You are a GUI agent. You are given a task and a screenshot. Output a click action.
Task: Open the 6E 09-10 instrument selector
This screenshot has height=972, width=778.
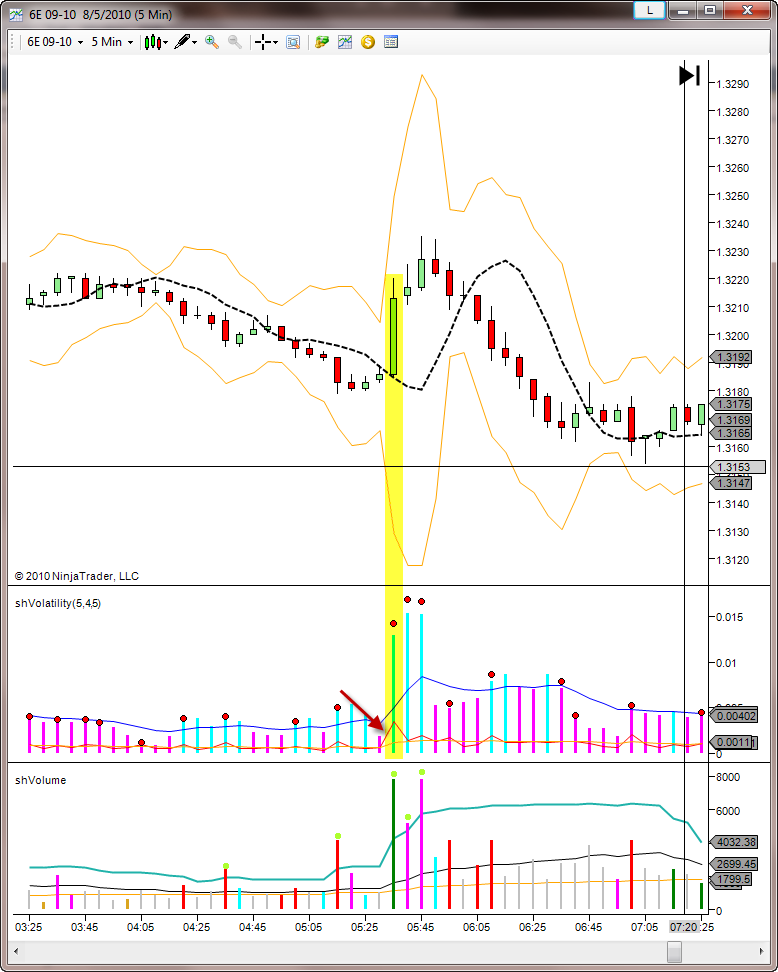[55, 42]
